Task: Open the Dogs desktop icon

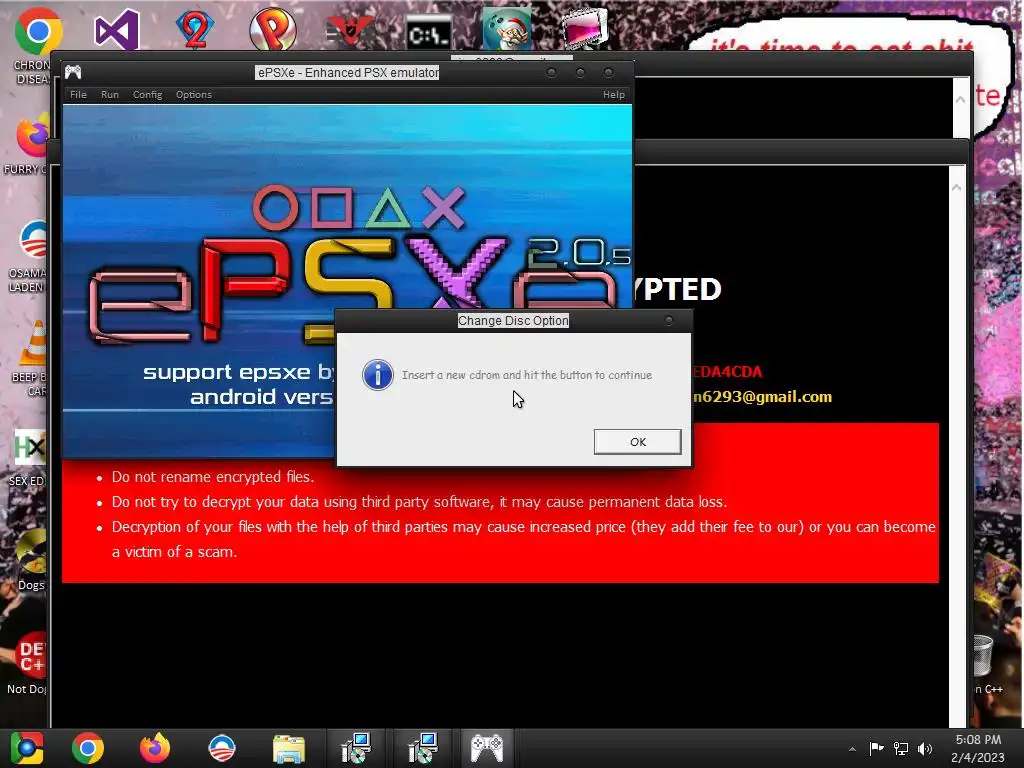Action: 31,552
